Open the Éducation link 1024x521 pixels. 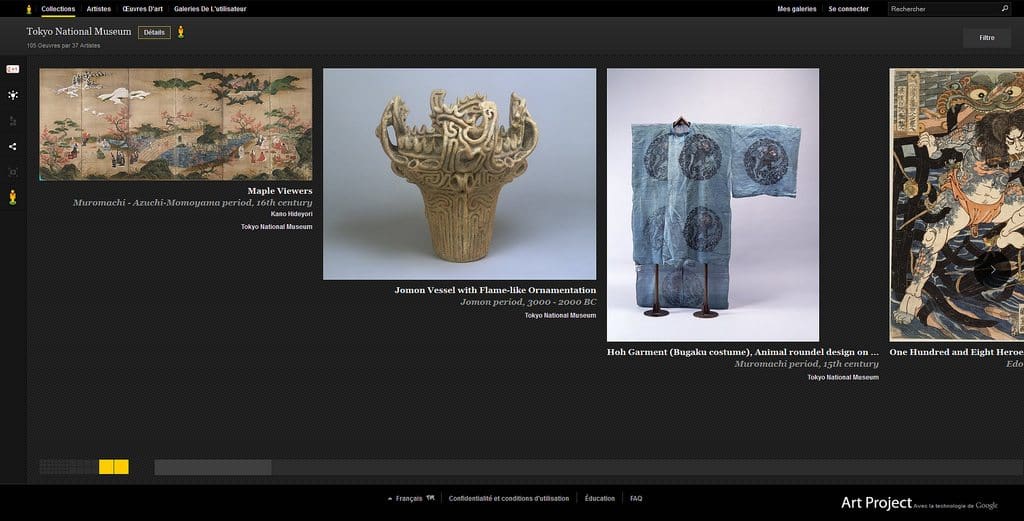600,499
